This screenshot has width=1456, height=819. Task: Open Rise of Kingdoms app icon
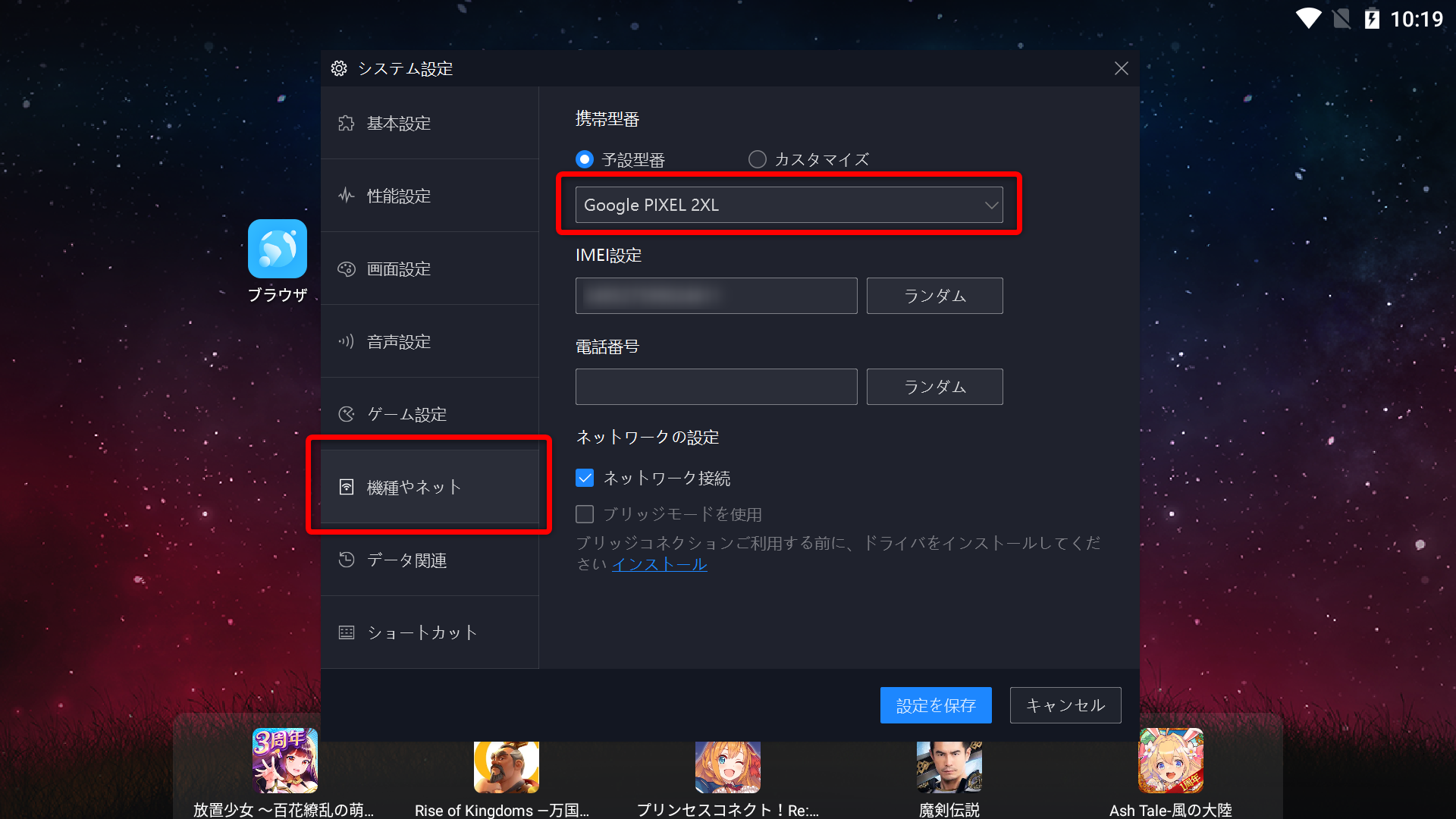point(507,767)
